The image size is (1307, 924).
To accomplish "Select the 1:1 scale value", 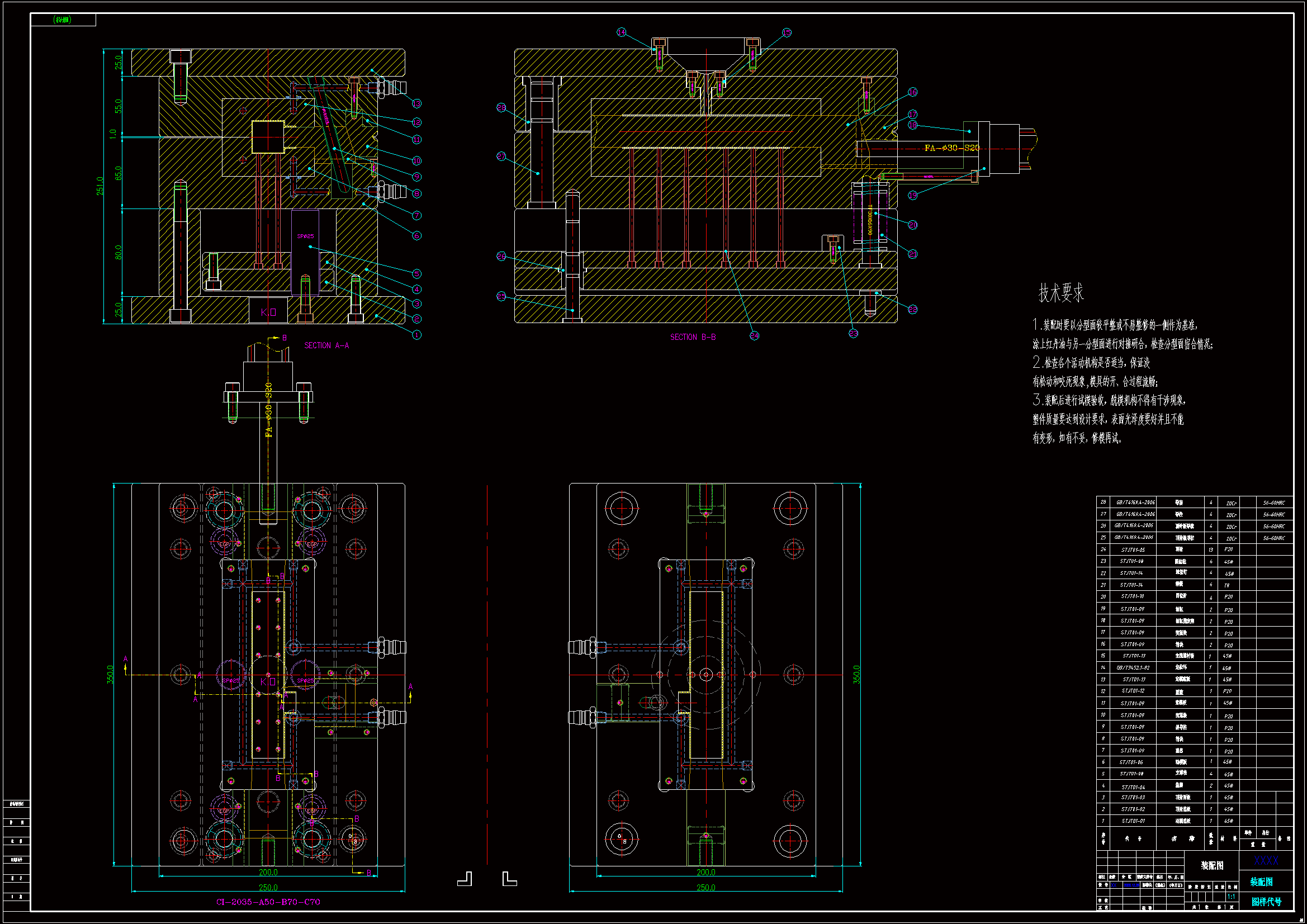I will point(1232,897).
